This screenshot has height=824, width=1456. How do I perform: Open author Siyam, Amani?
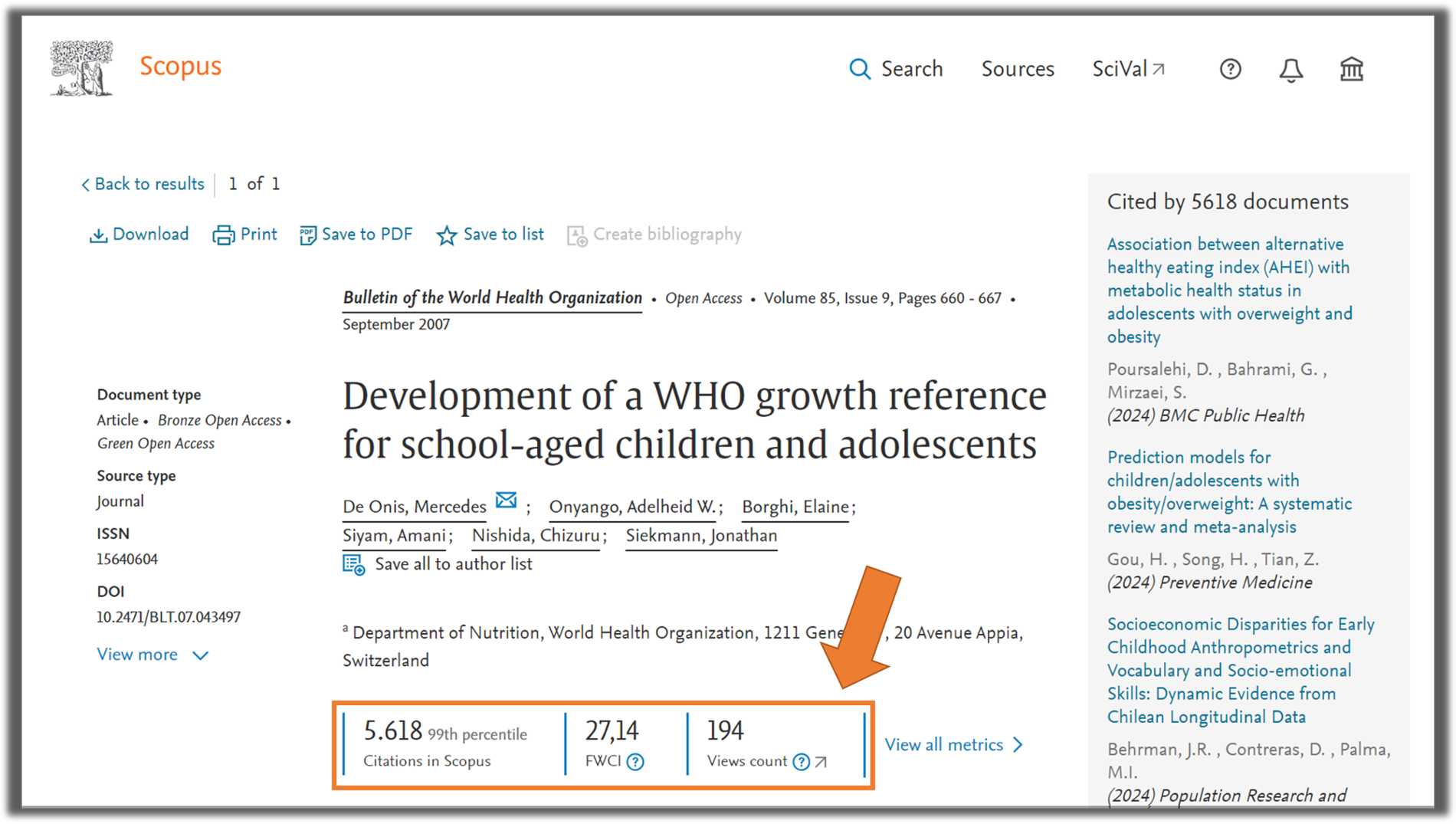click(394, 536)
